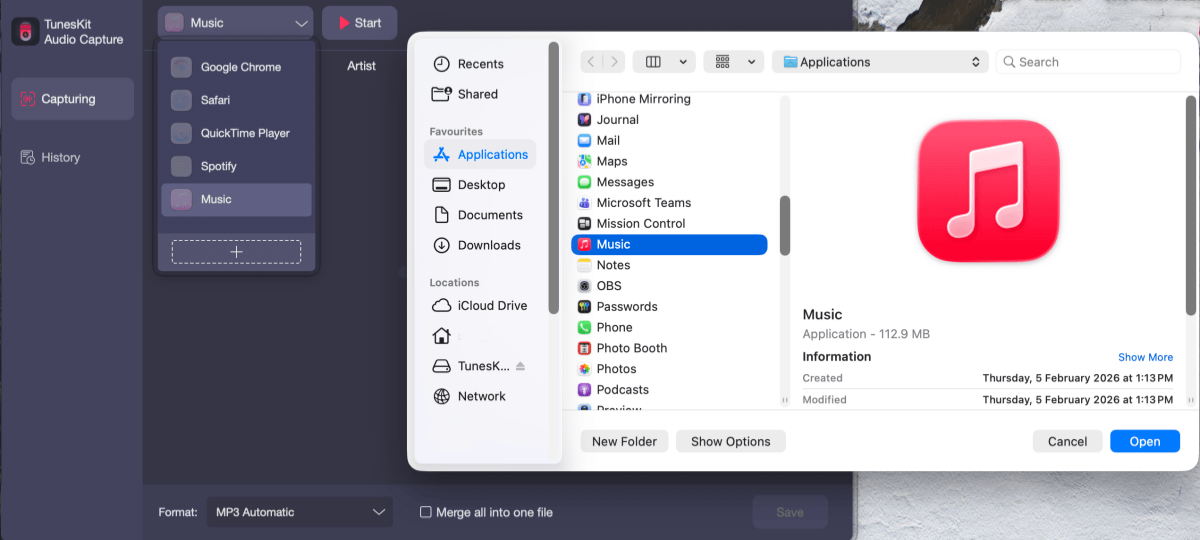Image resolution: width=1200 pixels, height=540 pixels.
Task: Select Photo Booth in the list
Action: point(669,348)
